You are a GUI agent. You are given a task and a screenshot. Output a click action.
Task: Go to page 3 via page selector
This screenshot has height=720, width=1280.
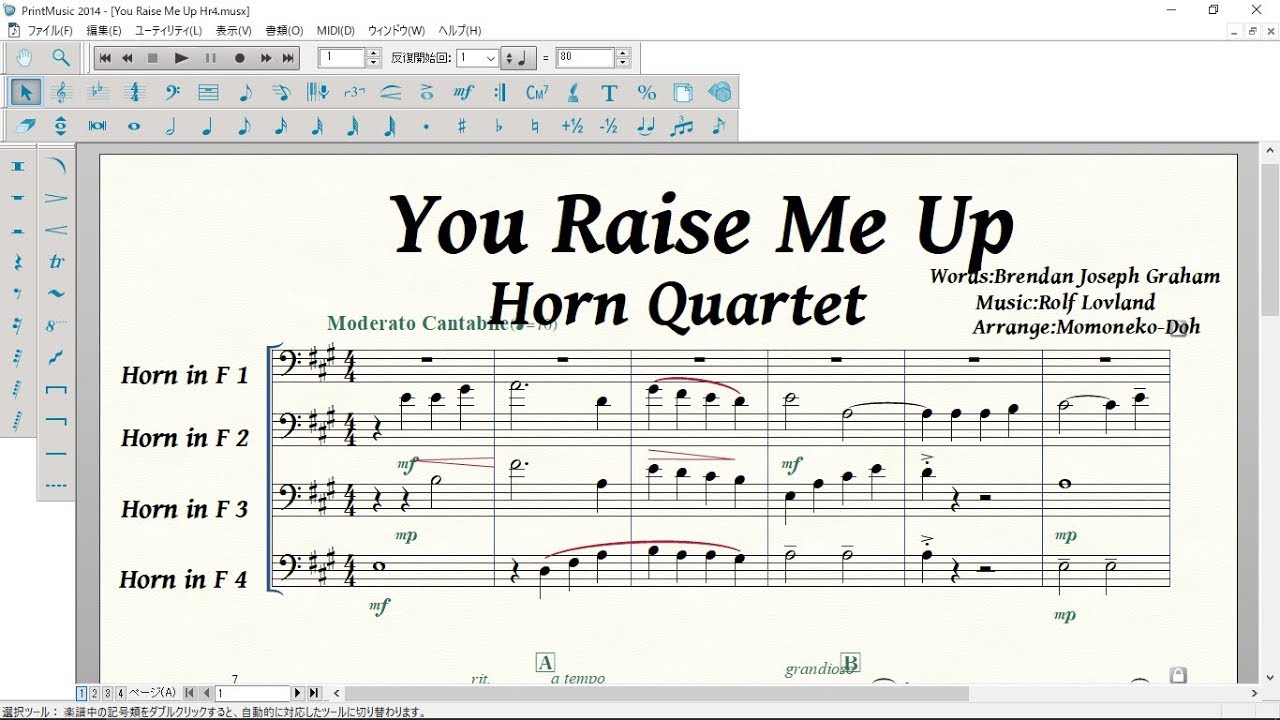(108, 693)
